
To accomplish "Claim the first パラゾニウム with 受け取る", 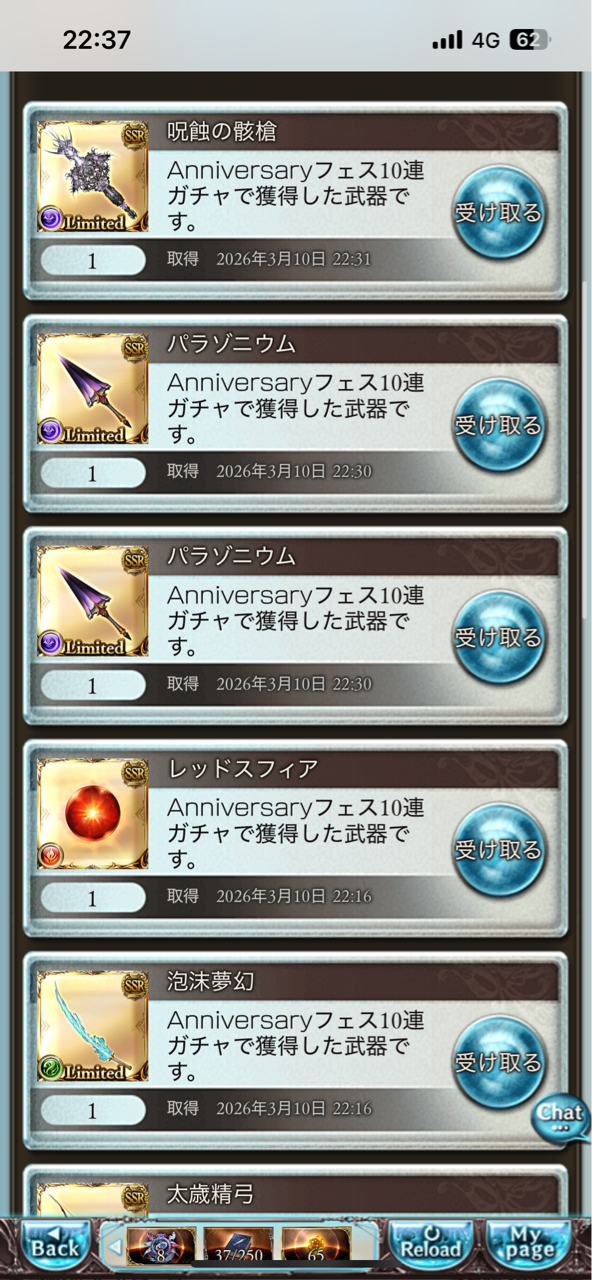I will (498, 425).
